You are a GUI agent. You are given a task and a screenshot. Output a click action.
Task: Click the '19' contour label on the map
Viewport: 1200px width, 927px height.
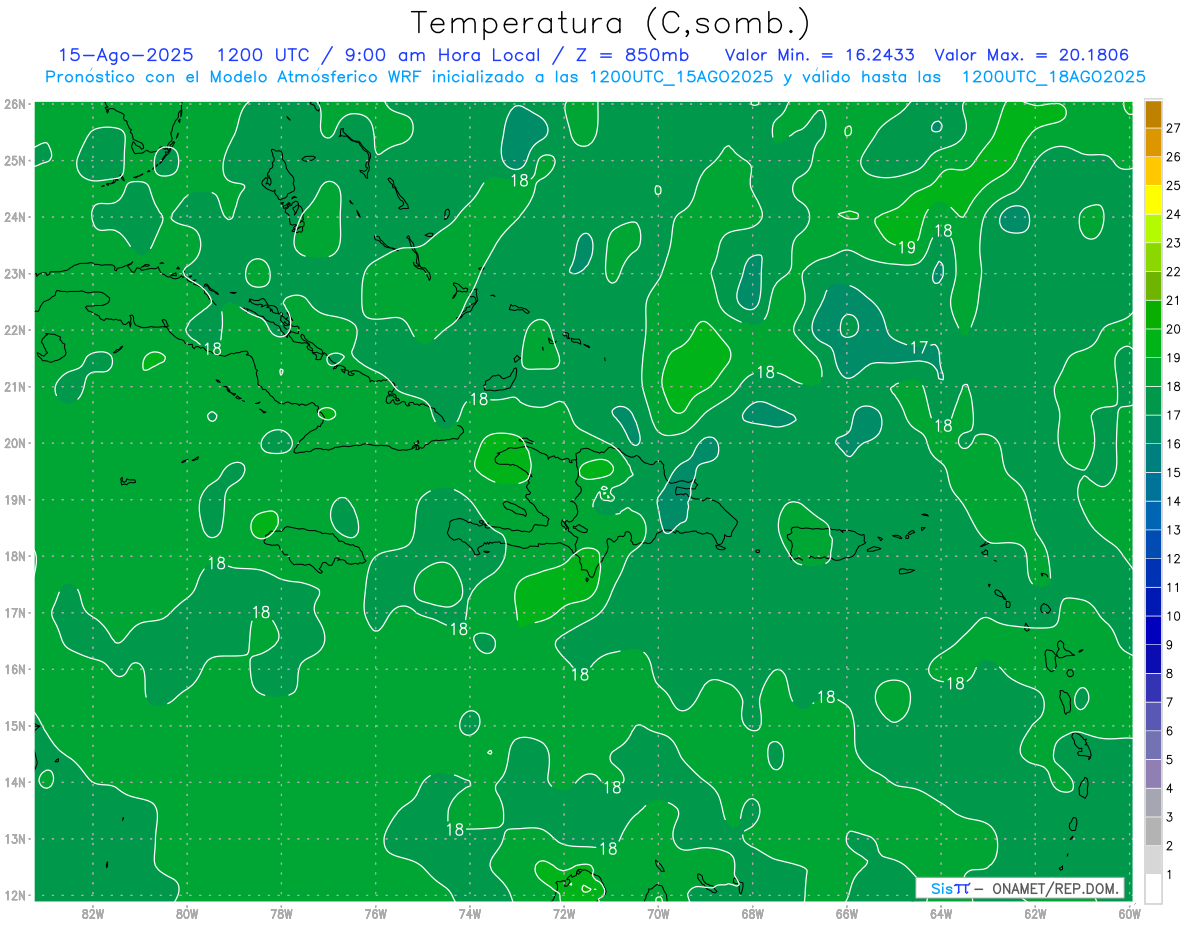pyautogui.click(x=906, y=248)
